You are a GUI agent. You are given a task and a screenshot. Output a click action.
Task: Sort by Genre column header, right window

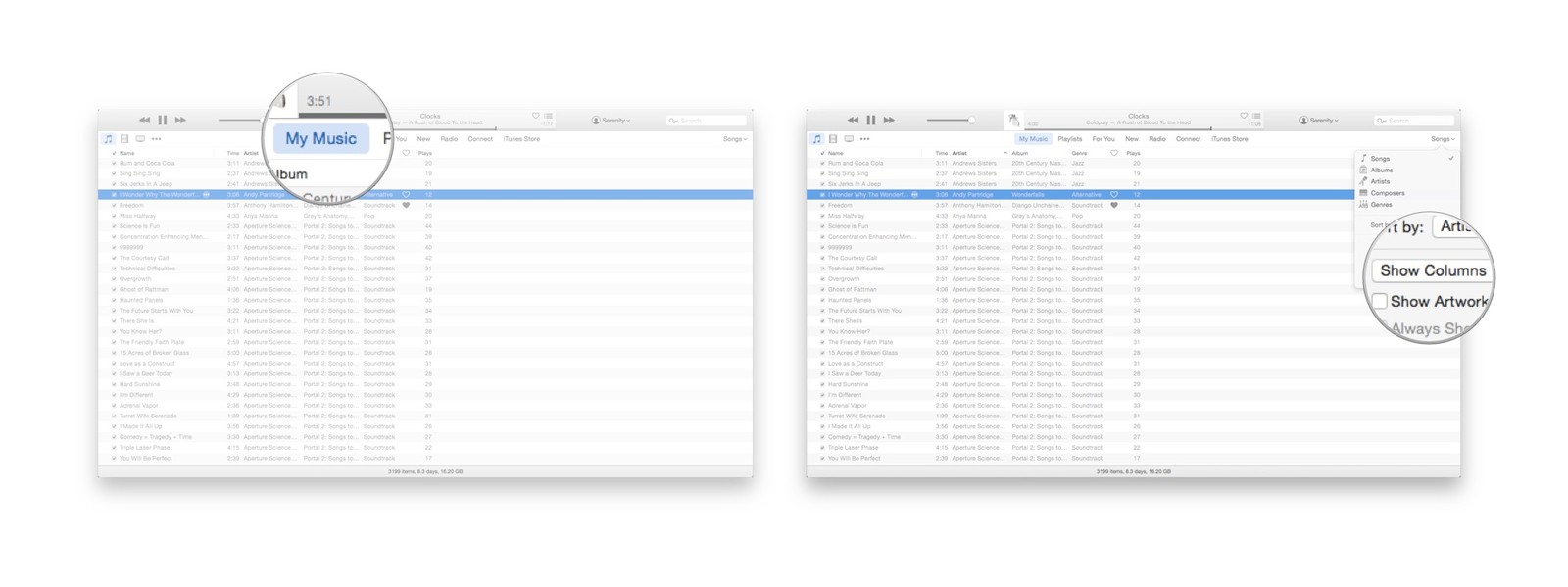point(1079,153)
